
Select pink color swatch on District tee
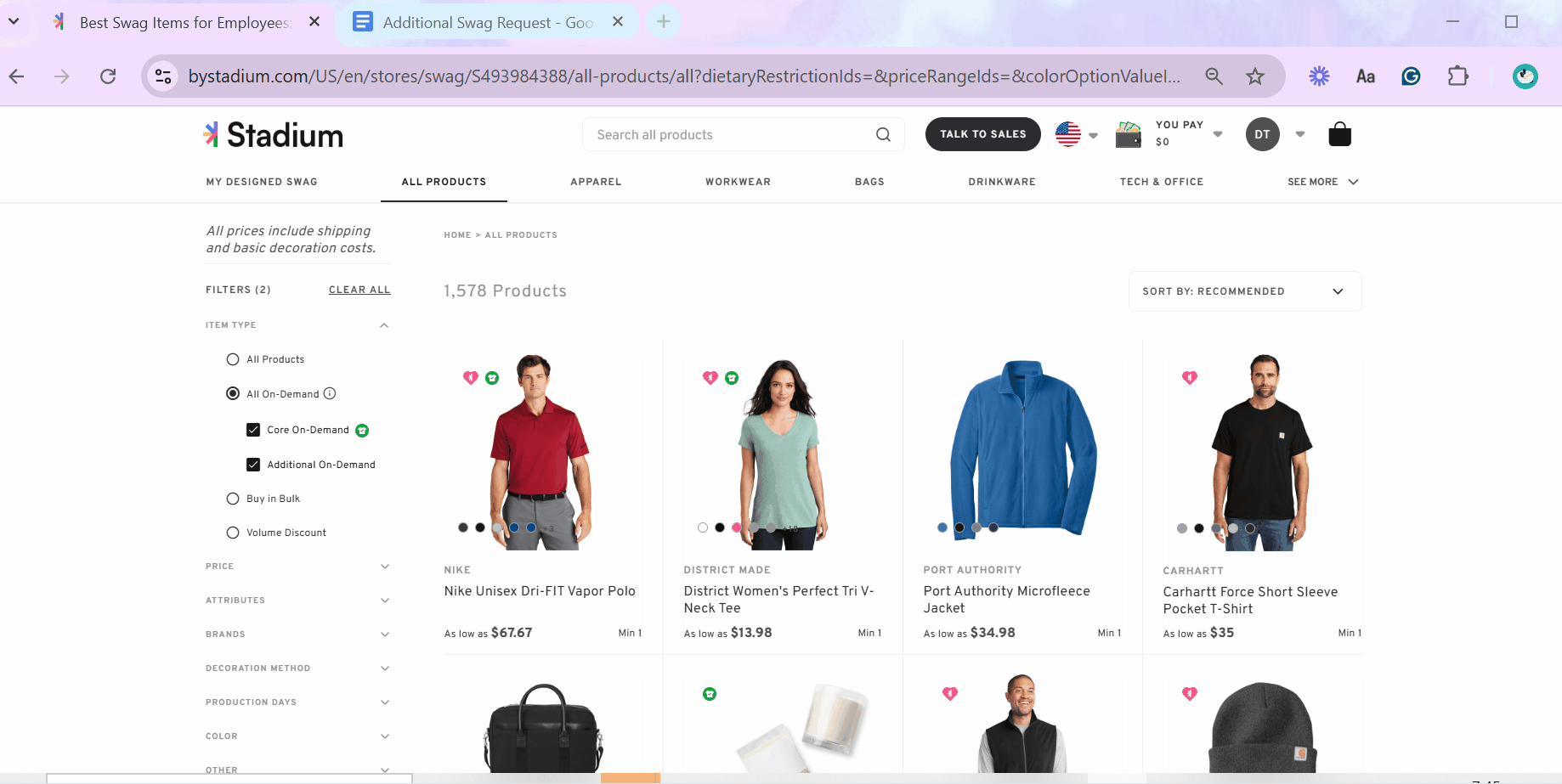click(x=736, y=527)
